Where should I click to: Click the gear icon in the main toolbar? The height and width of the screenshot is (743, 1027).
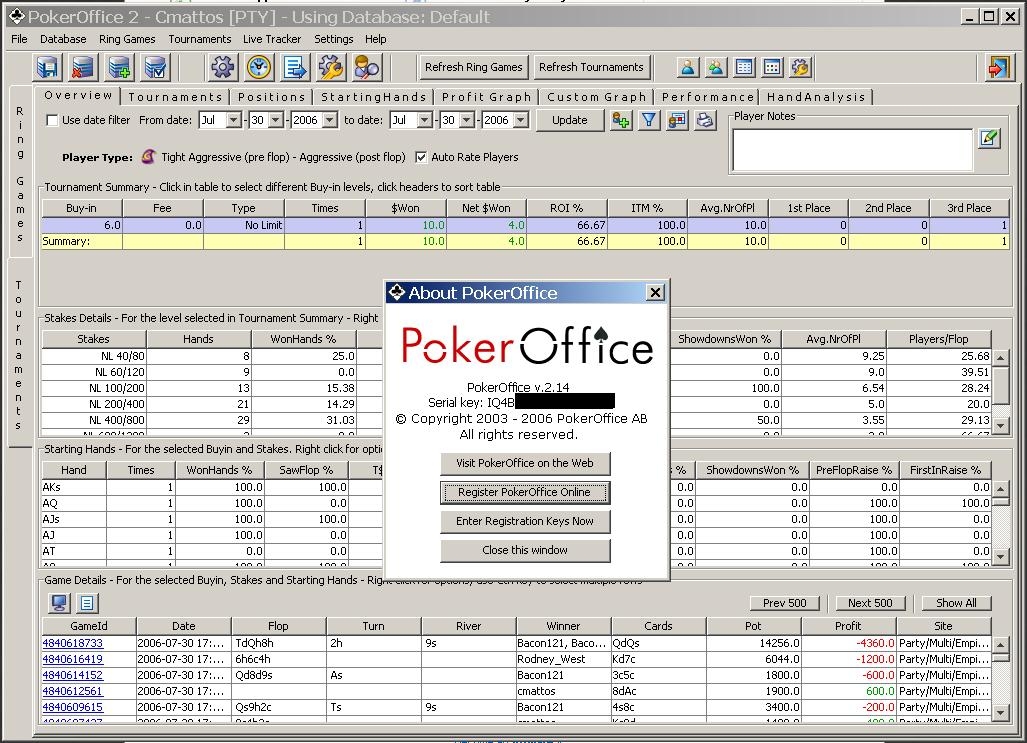click(x=222, y=67)
